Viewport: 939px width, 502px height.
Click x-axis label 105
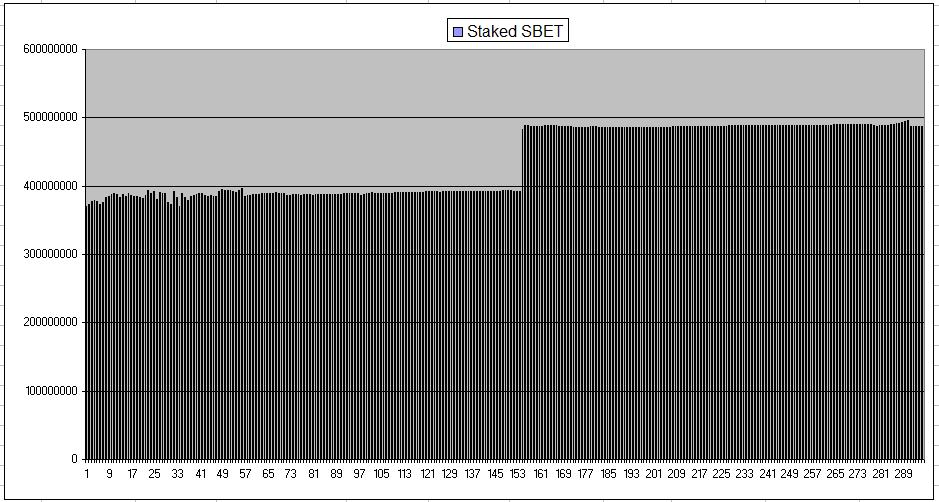[x=381, y=474]
